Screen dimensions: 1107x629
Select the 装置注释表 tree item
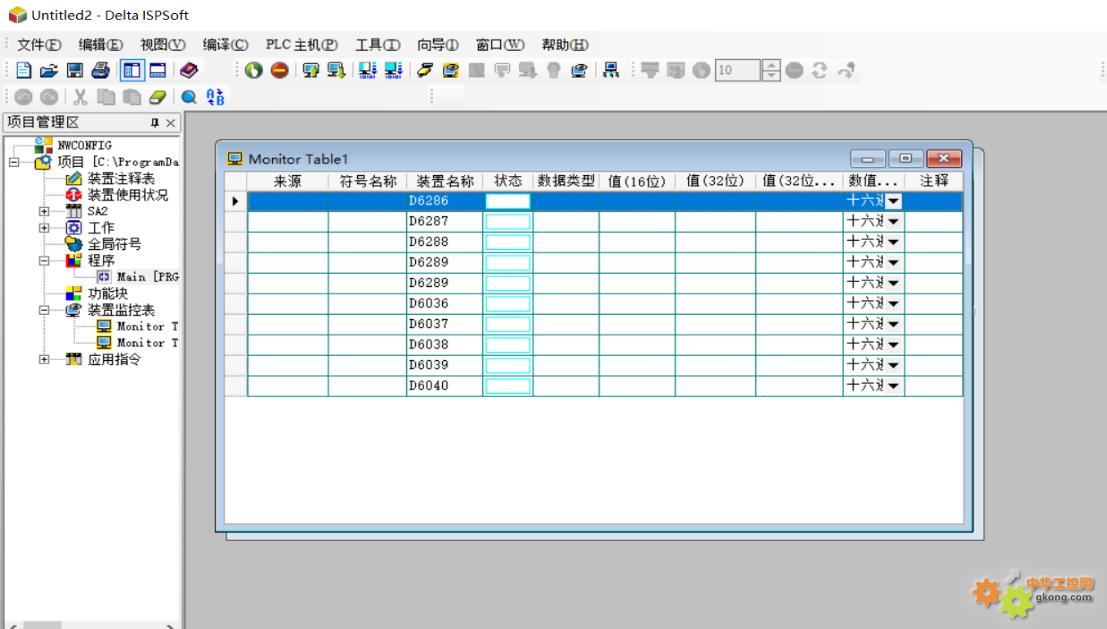tap(121, 179)
